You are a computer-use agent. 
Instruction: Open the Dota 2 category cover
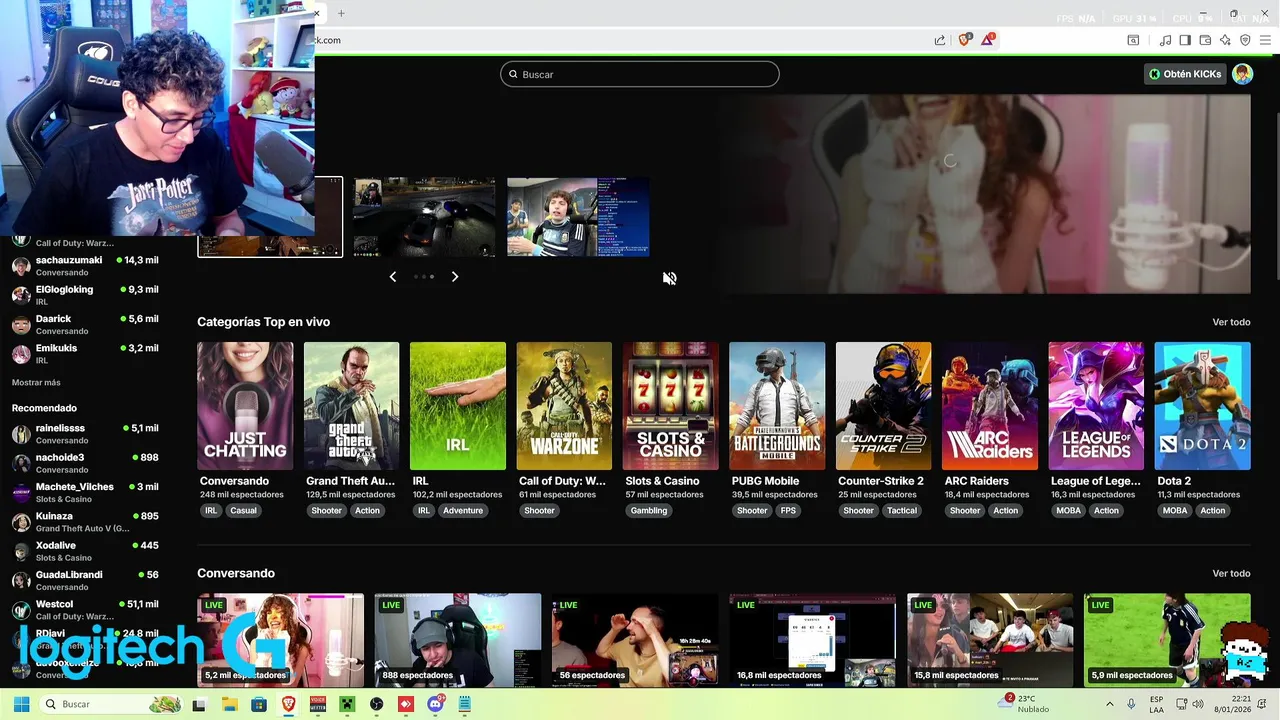pos(1202,406)
